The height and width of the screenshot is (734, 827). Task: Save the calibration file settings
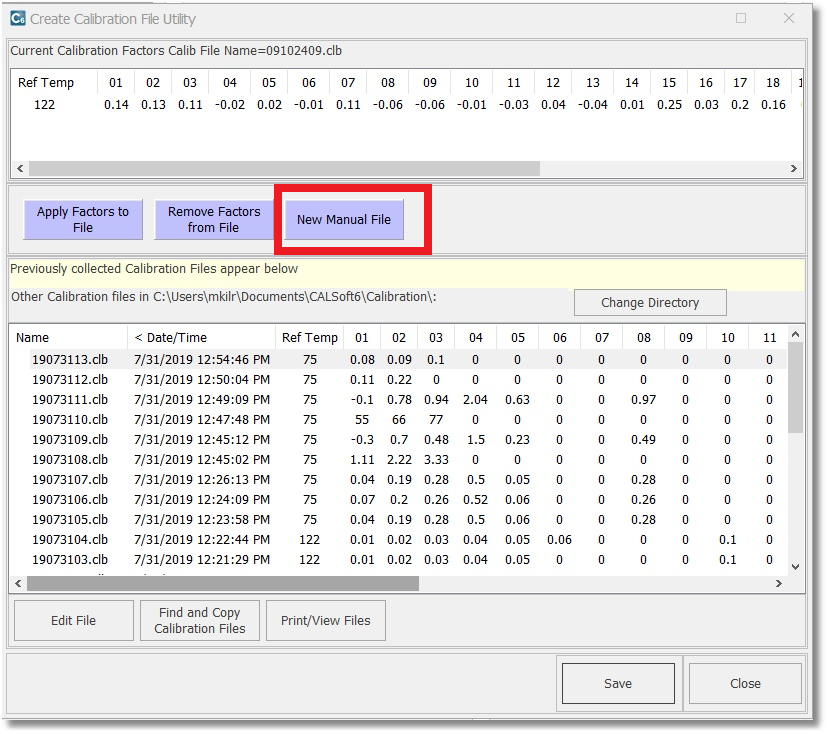[x=618, y=683]
